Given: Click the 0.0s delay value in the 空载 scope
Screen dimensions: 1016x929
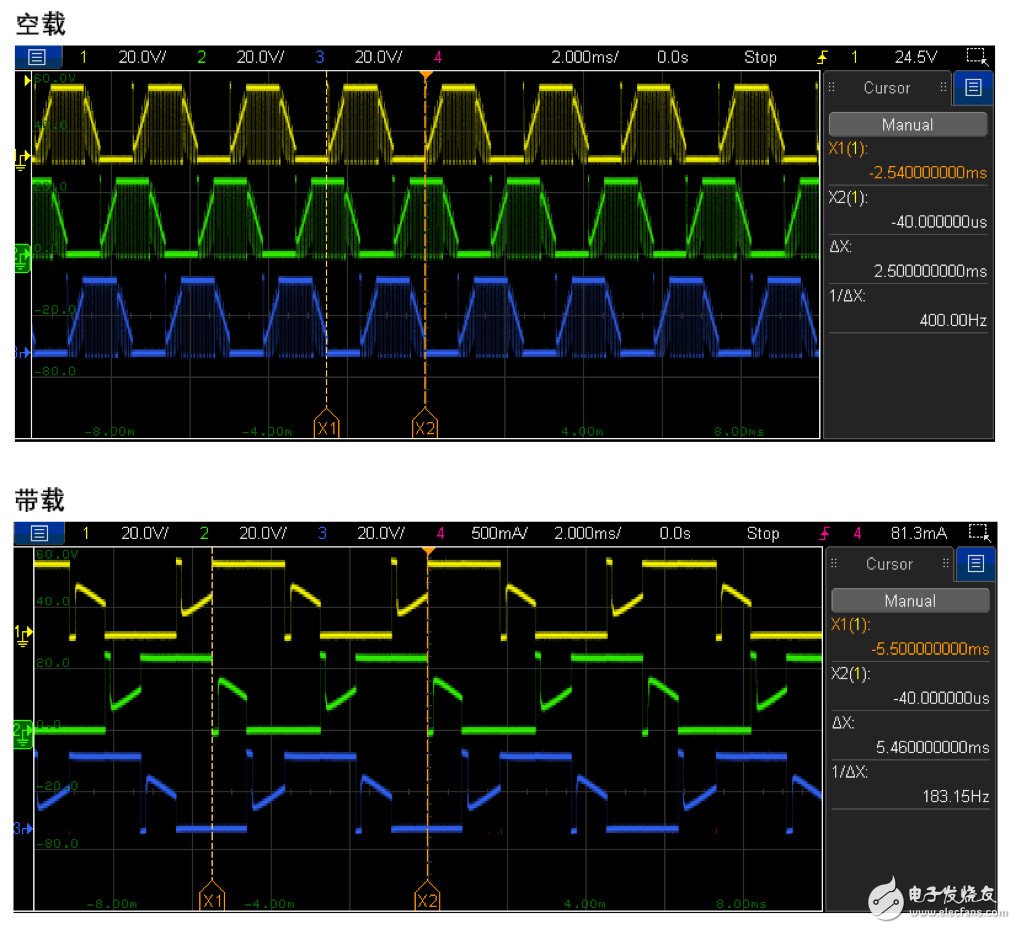Looking at the screenshot, I should (x=673, y=57).
